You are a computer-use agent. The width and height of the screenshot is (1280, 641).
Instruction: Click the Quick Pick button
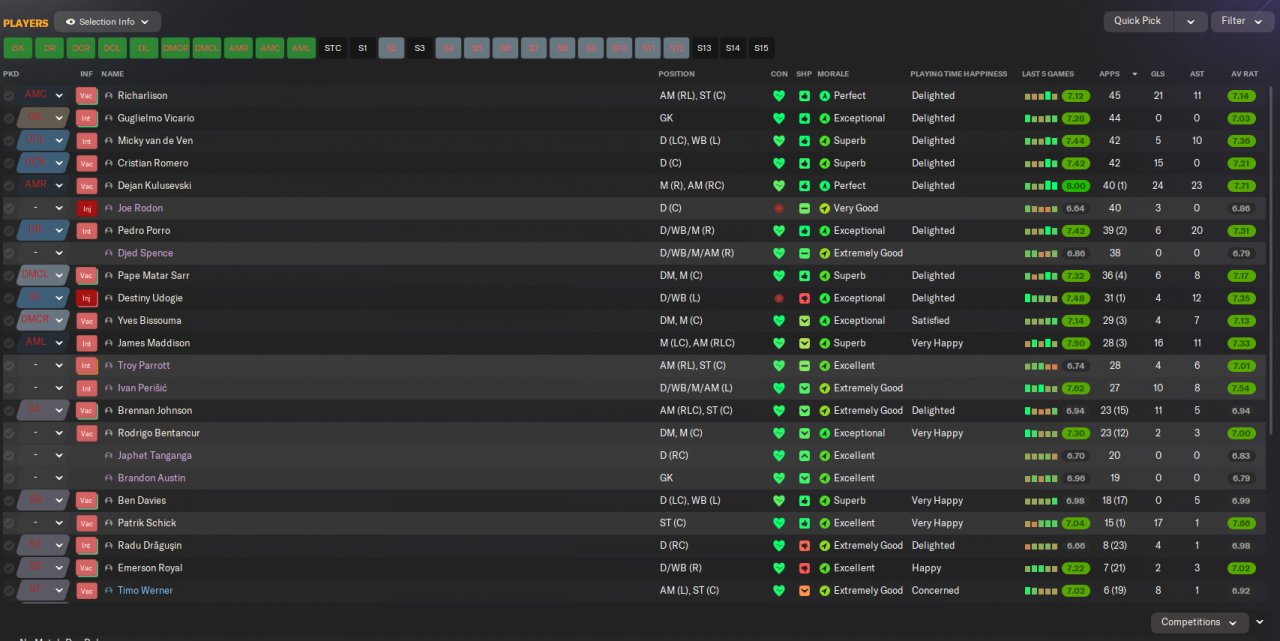1138,21
